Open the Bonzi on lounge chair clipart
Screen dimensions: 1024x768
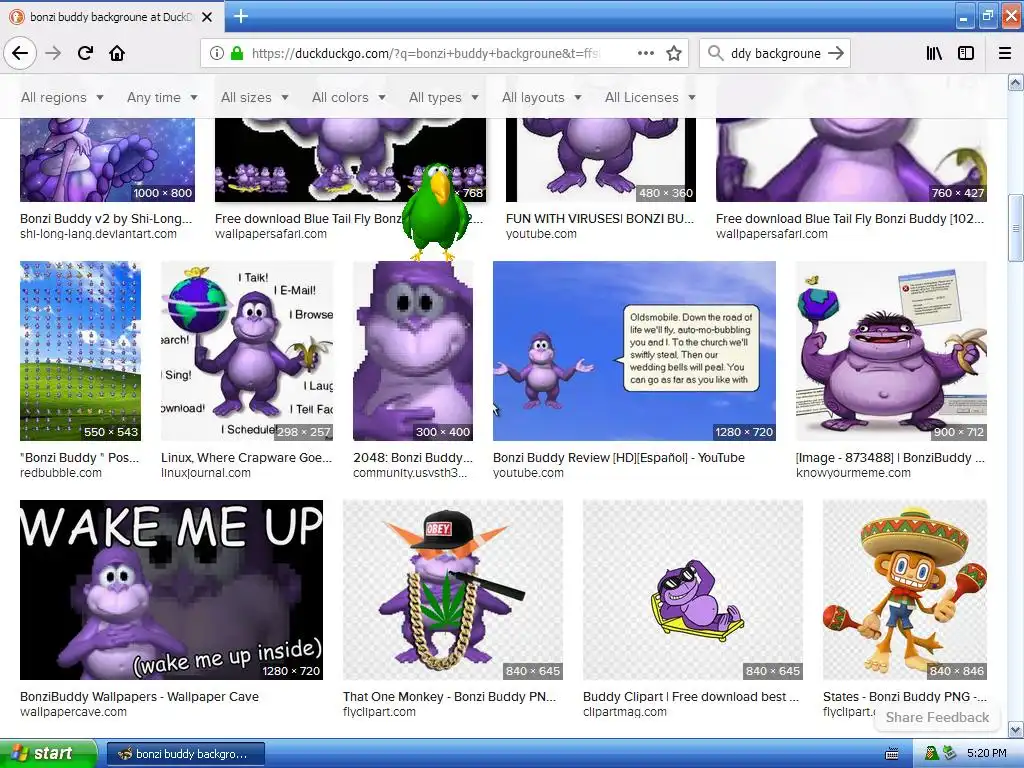[693, 590]
